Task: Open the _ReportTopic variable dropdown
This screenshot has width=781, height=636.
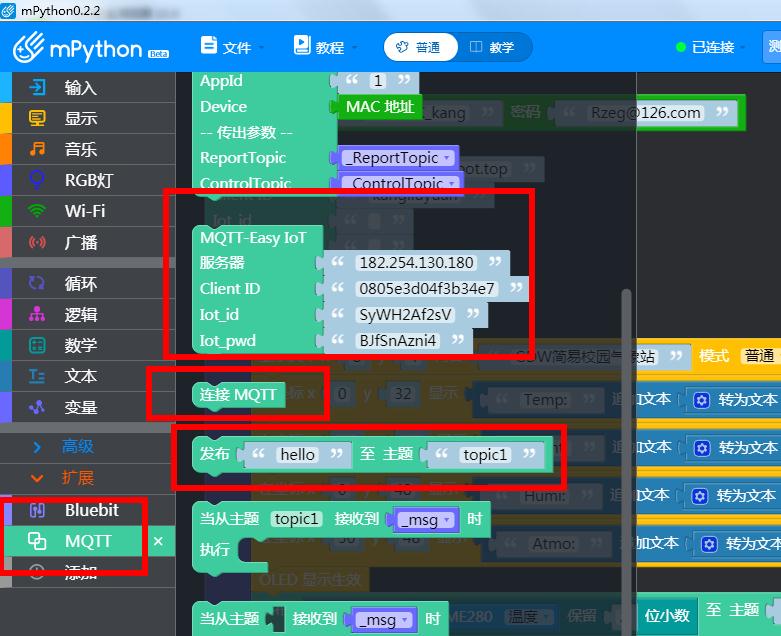Action: [398, 158]
